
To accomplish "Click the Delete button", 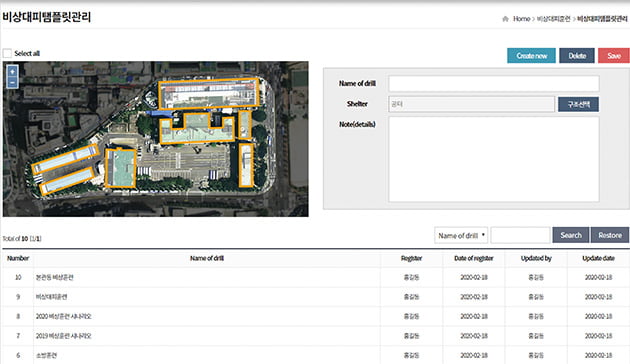I will [x=577, y=56].
